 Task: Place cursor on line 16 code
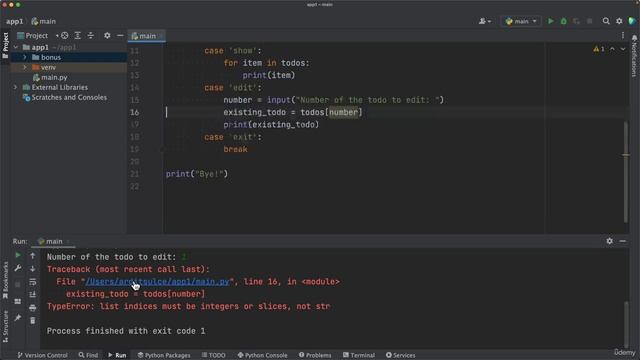[x=292, y=112]
